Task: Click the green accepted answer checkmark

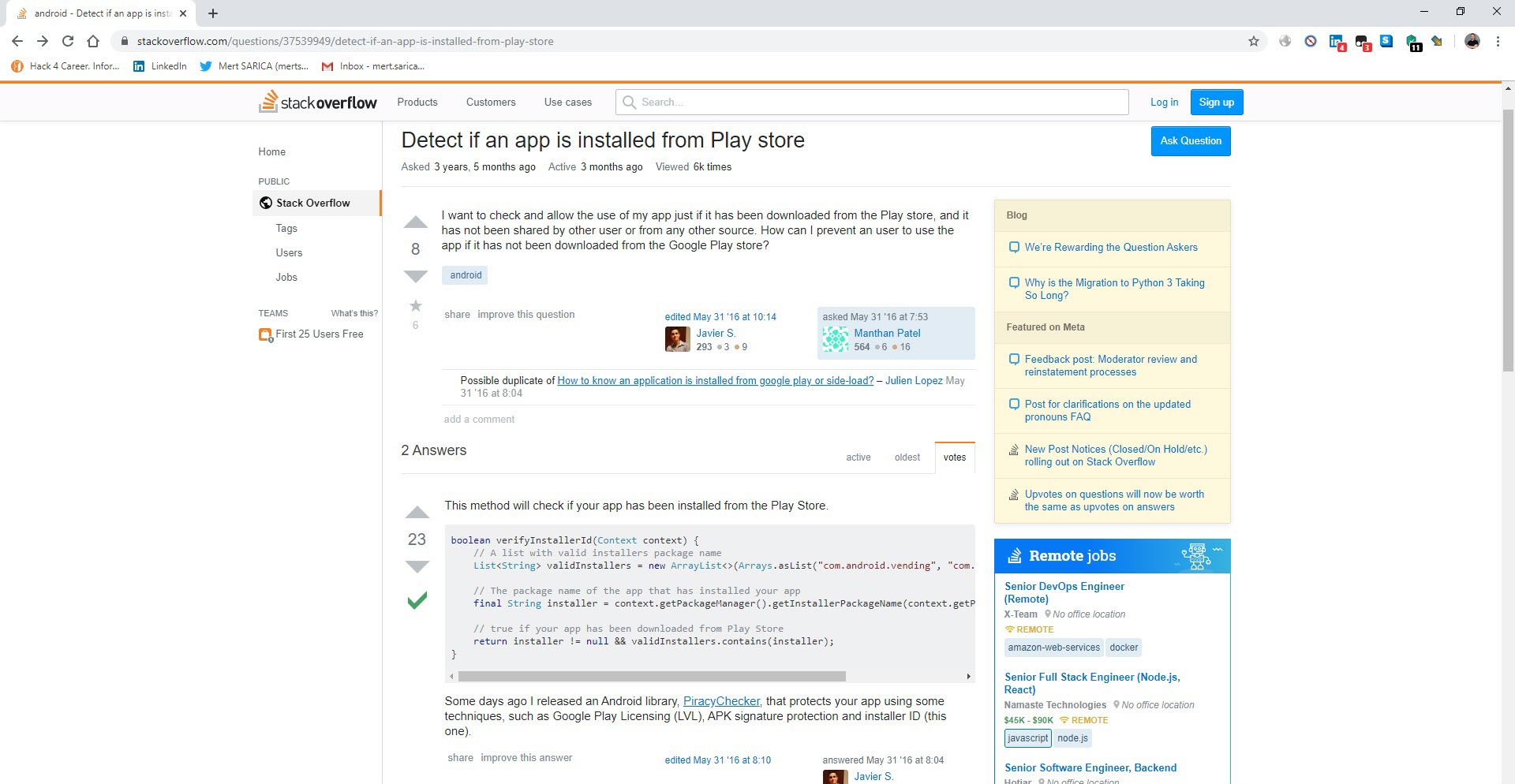Action: click(417, 600)
